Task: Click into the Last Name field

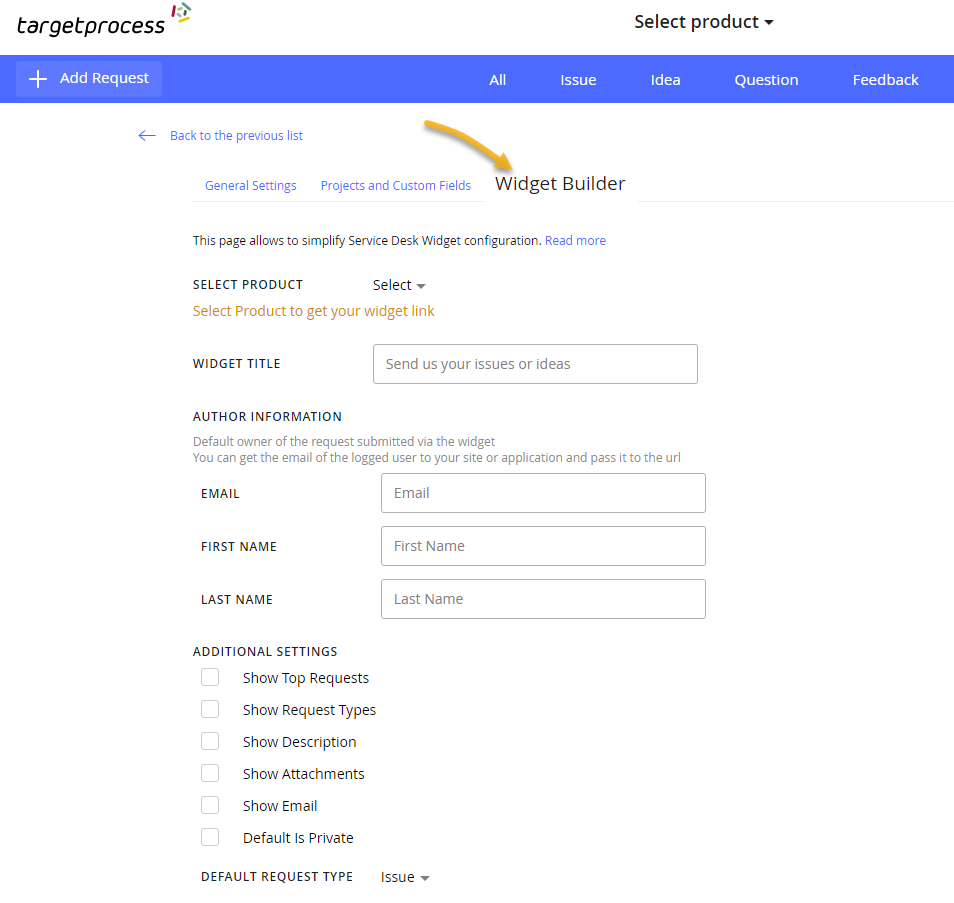Action: click(543, 599)
